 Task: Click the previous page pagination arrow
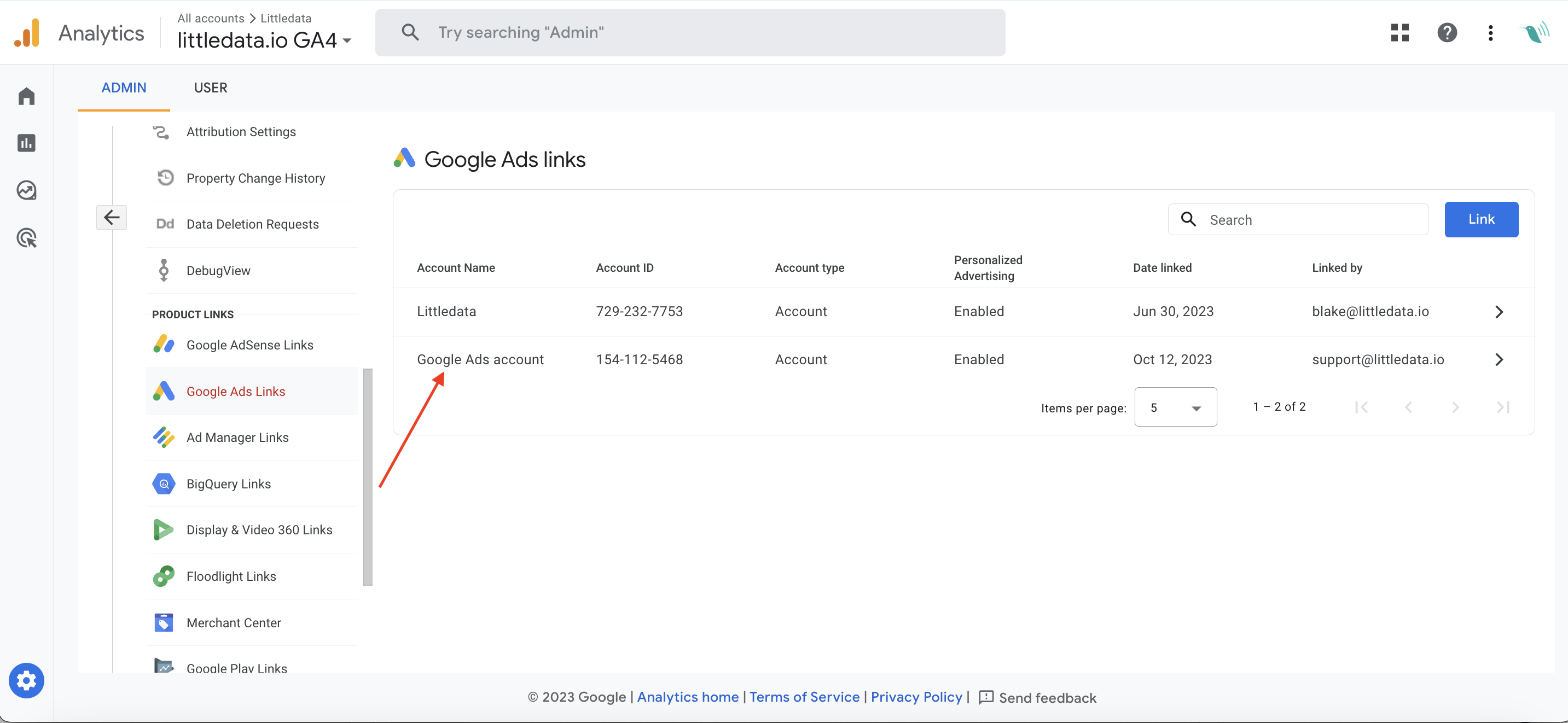[x=1408, y=407]
